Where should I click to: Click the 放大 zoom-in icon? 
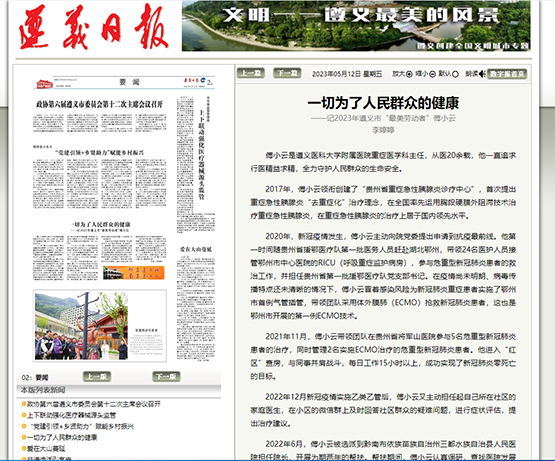click(x=409, y=74)
